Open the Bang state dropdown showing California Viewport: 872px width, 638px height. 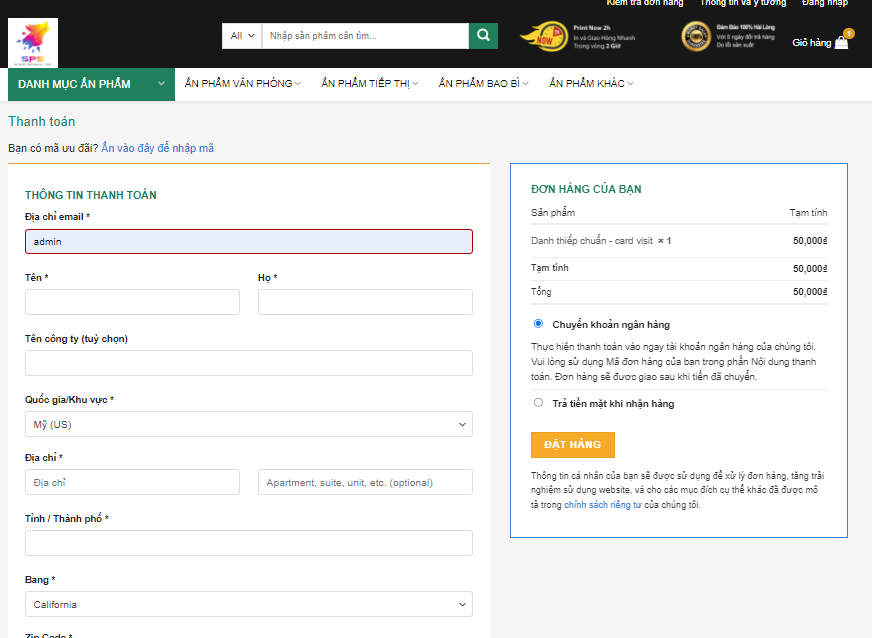tap(248, 604)
